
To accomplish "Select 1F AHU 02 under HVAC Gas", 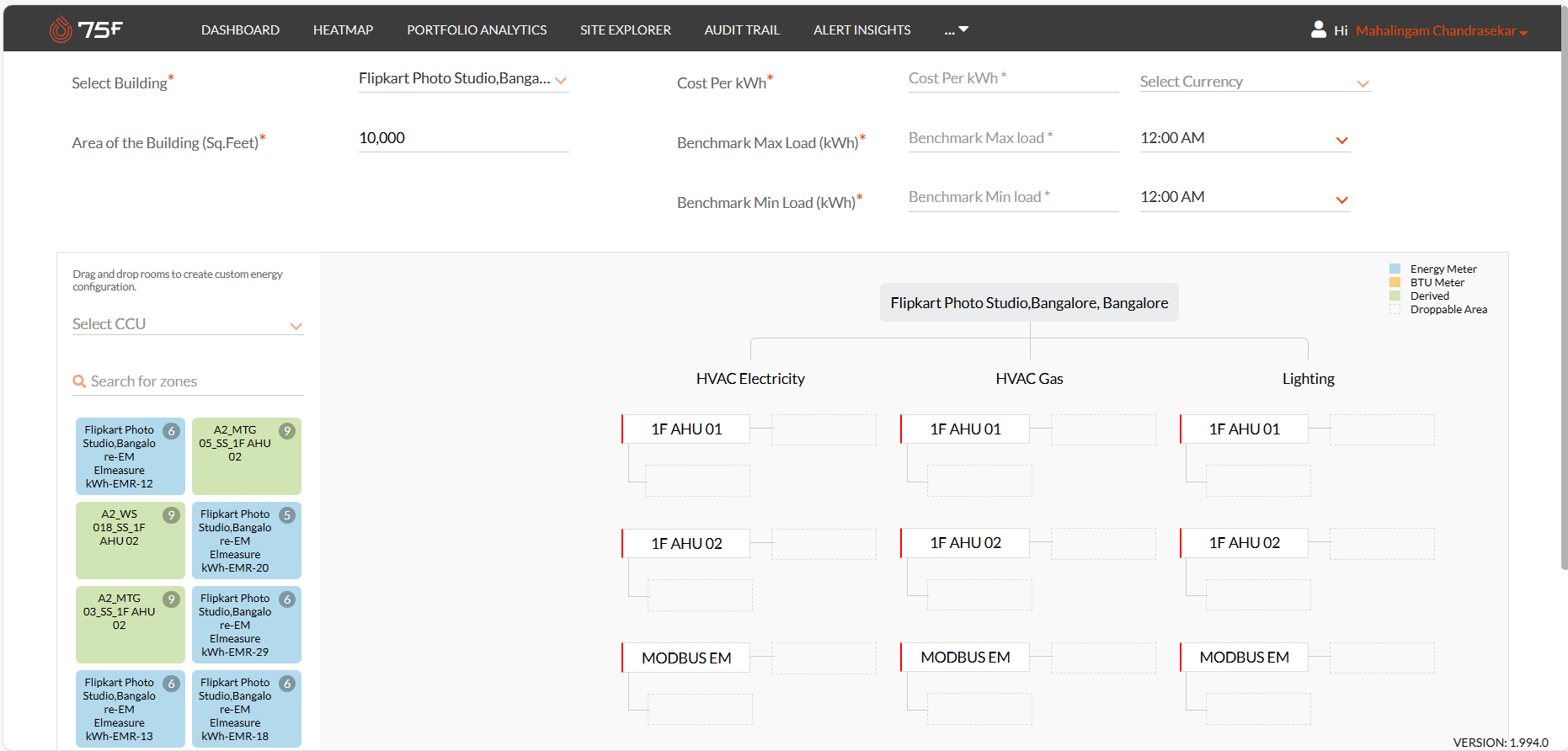I will (x=965, y=543).
